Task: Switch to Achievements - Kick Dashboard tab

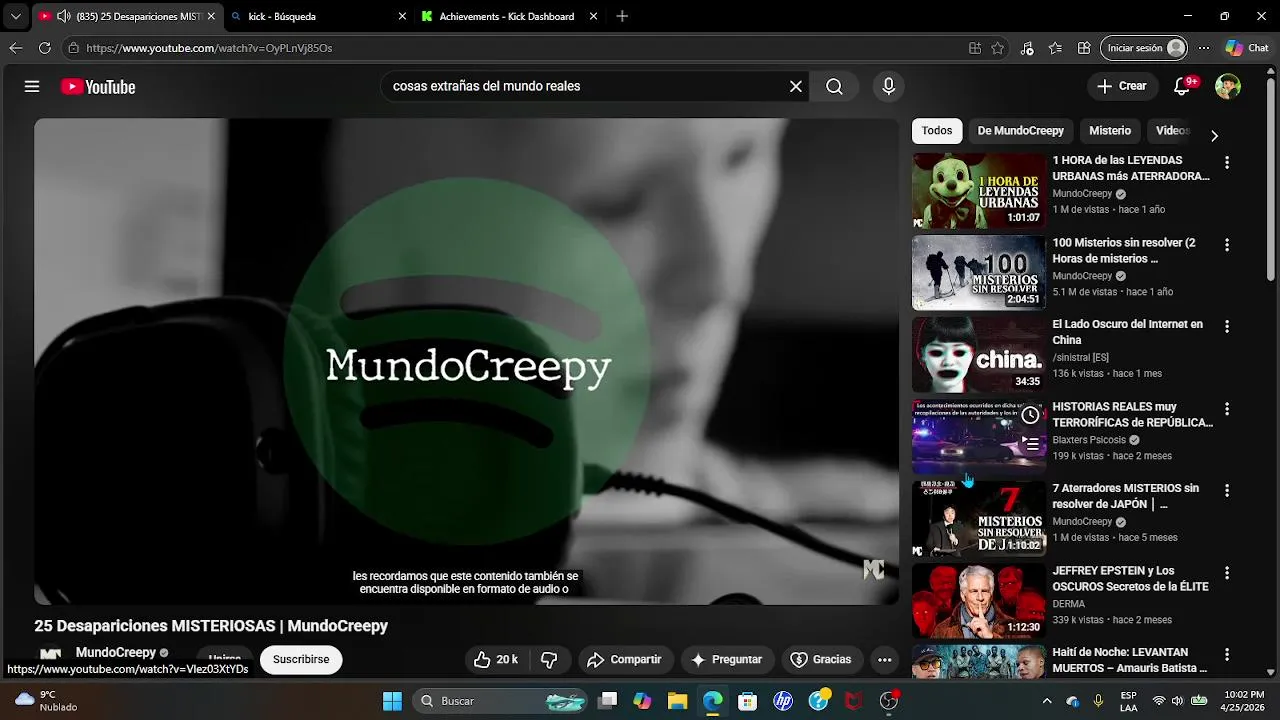Action: [508, 16]
